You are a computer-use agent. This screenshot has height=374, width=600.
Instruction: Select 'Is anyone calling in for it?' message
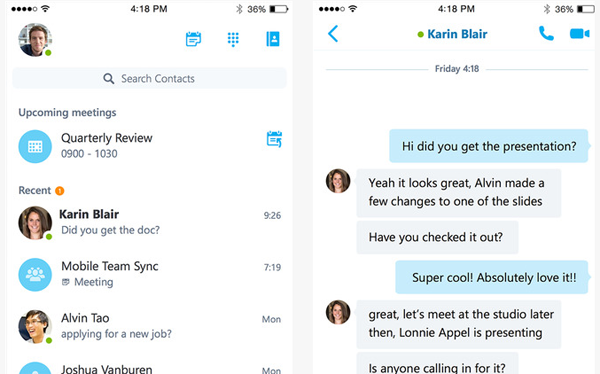pyautogui.click(x=437, y=364)
